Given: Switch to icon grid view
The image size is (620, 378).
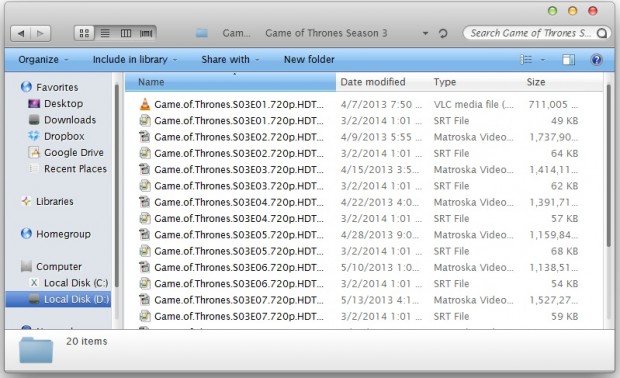Looking at the screenshot, I should tap(84, 33).
